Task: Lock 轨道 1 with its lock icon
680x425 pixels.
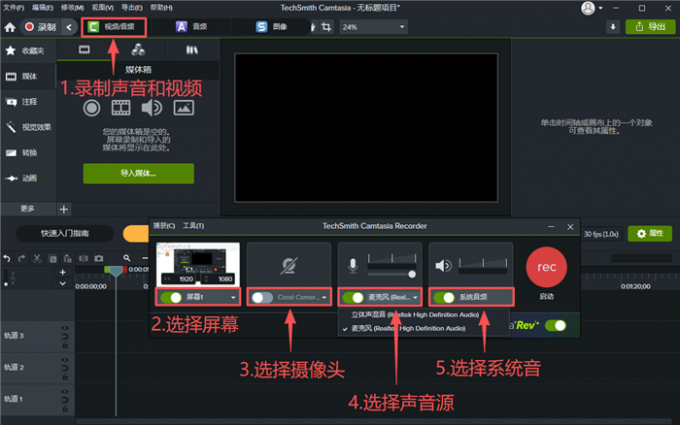Action: click(x=65, y=409)
